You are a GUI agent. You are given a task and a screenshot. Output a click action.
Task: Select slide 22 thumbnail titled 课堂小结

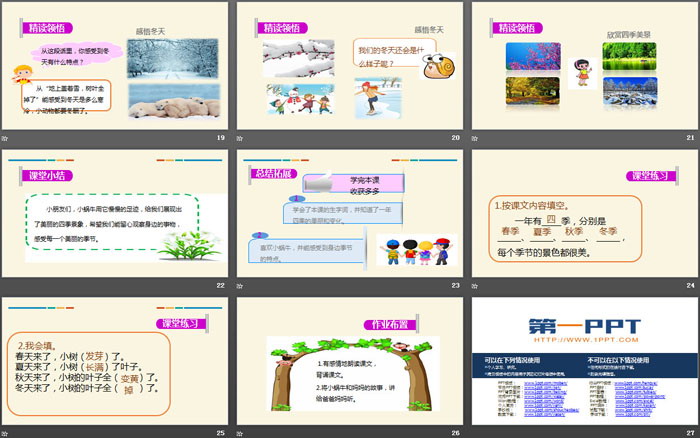coord(115,213)
